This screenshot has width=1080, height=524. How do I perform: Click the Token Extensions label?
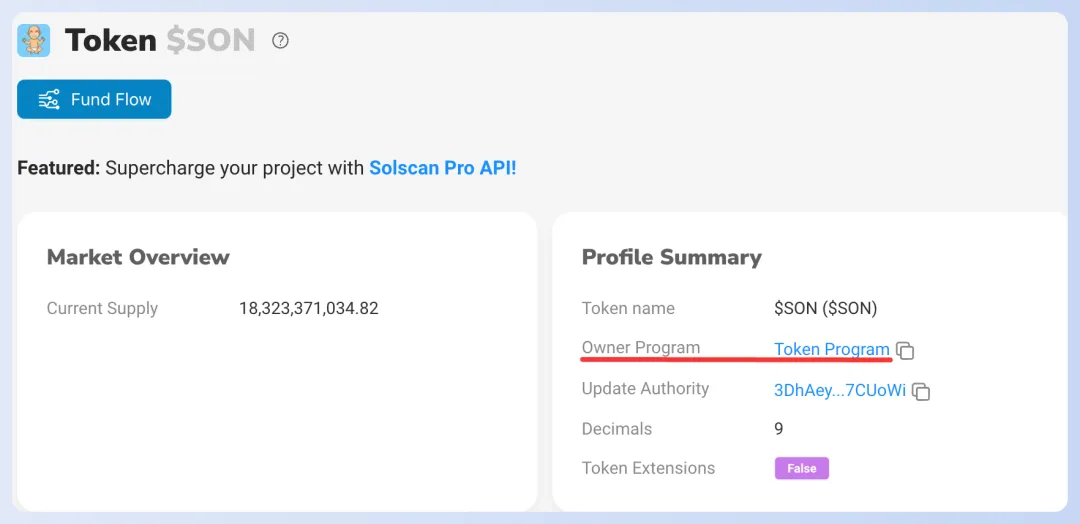point(649,468)
